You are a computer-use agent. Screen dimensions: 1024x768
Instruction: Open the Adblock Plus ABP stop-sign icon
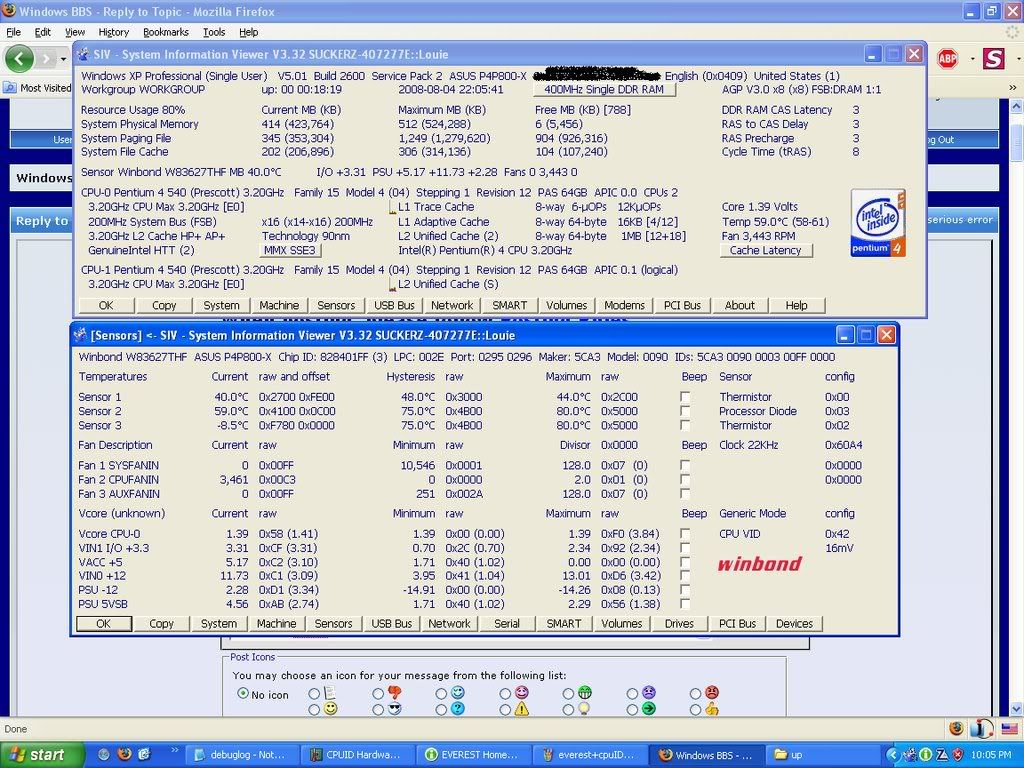point(947,59)
